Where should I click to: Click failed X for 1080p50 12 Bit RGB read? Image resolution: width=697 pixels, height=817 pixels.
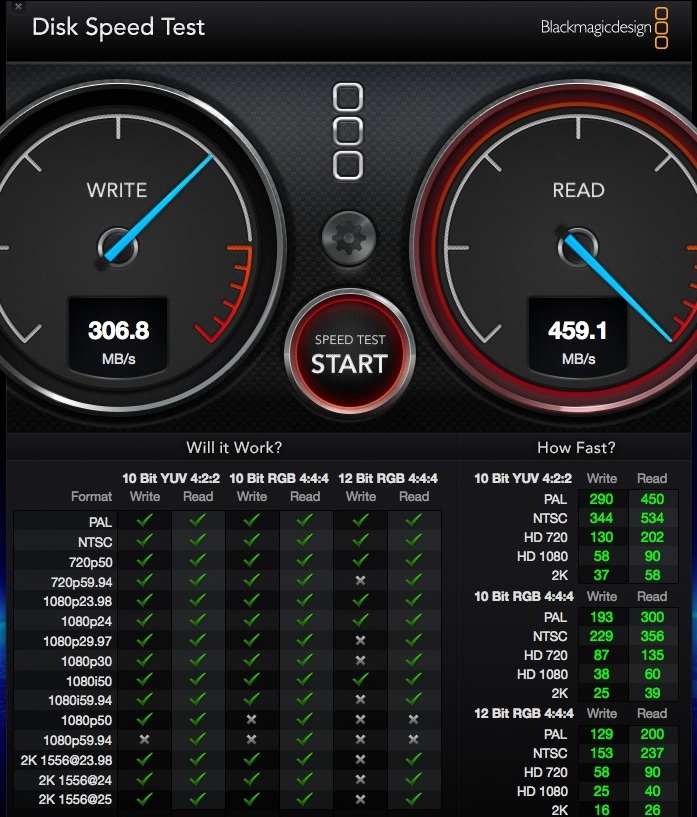pyautogui.click(x=413, y=719)
